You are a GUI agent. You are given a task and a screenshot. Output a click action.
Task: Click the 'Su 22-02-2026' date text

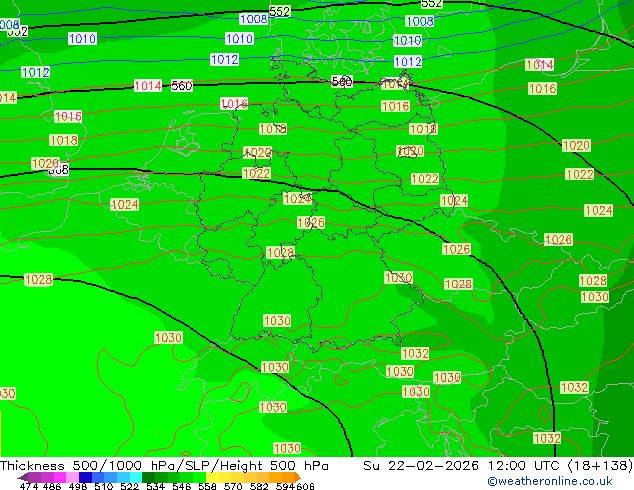click(x=421, y=466)
